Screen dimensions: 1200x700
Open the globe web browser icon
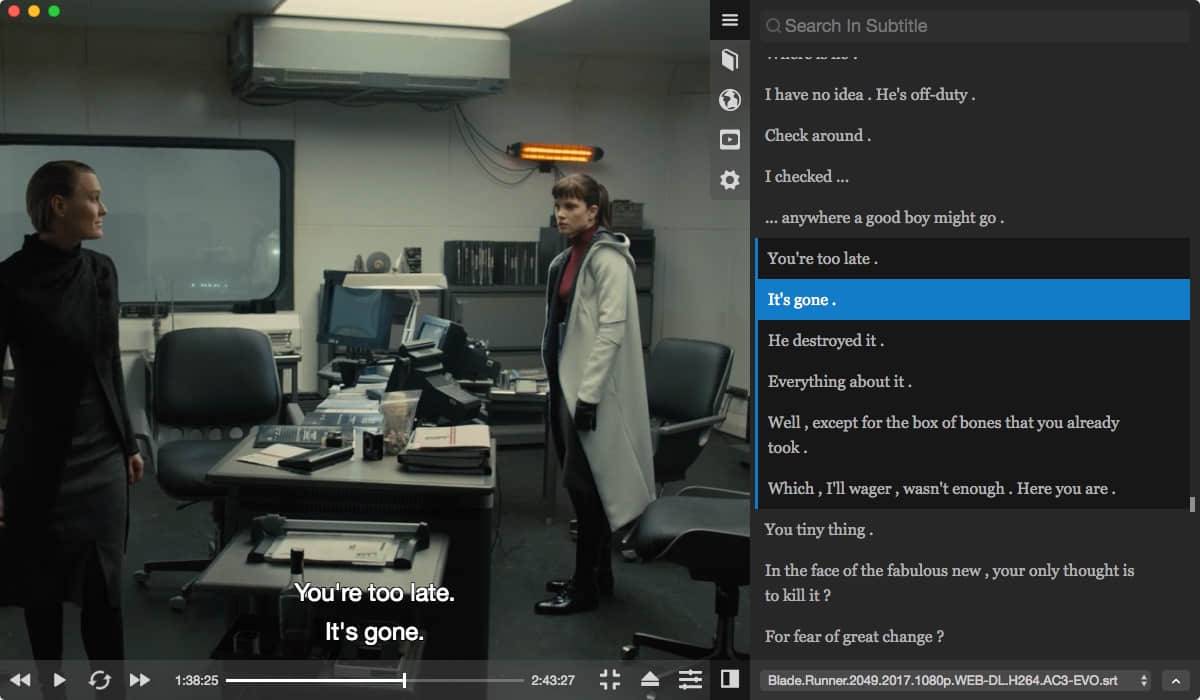click(730, 100)
